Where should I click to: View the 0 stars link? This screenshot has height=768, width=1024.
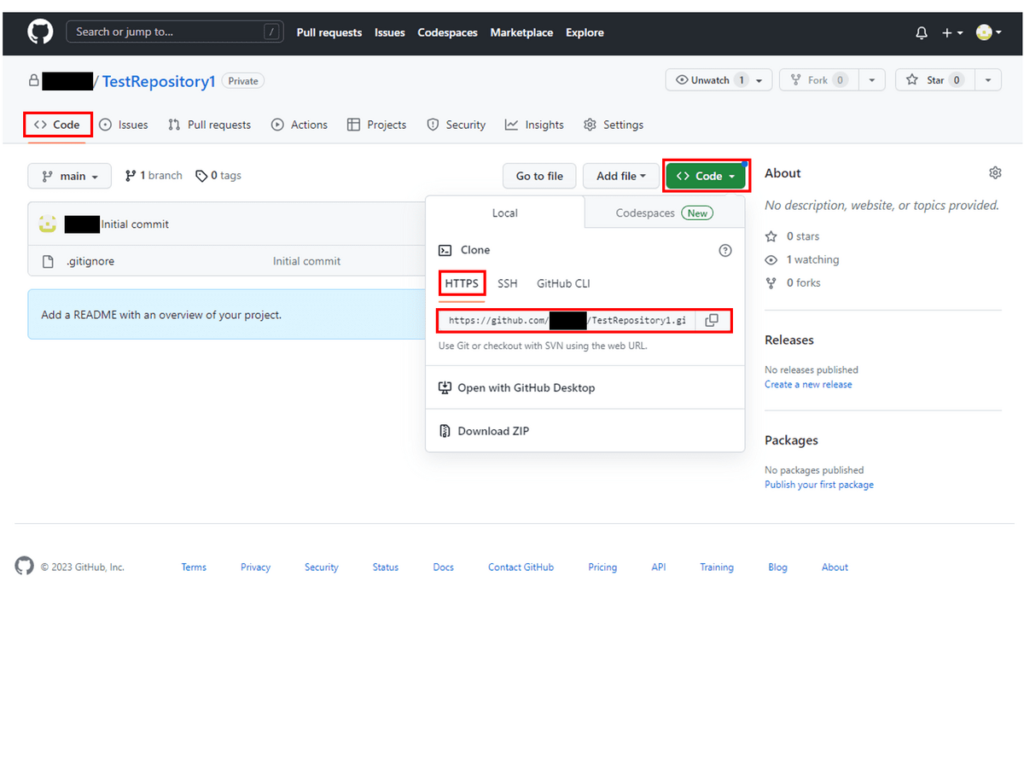792,236
